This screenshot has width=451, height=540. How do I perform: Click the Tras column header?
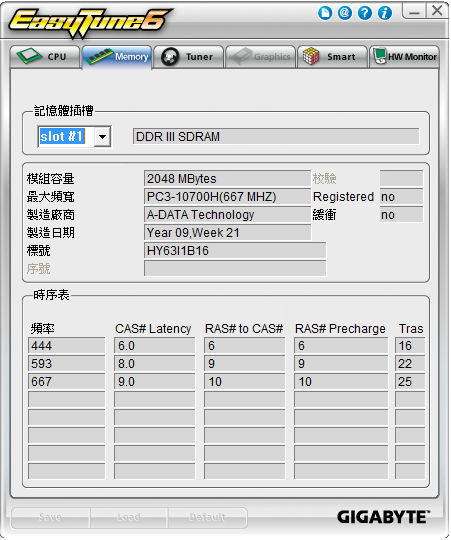[411, 329]
